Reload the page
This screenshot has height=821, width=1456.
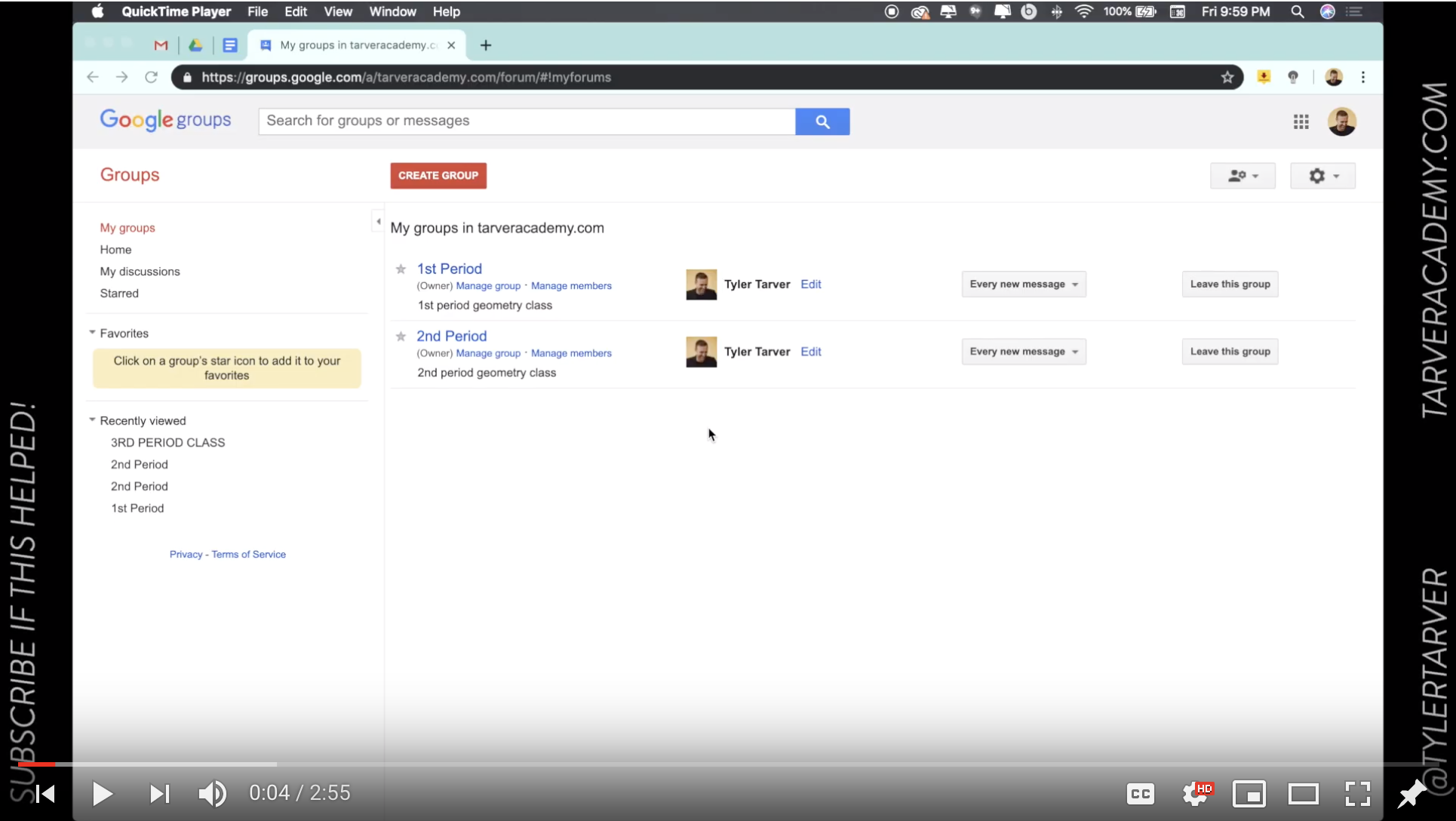click(151, 77)
